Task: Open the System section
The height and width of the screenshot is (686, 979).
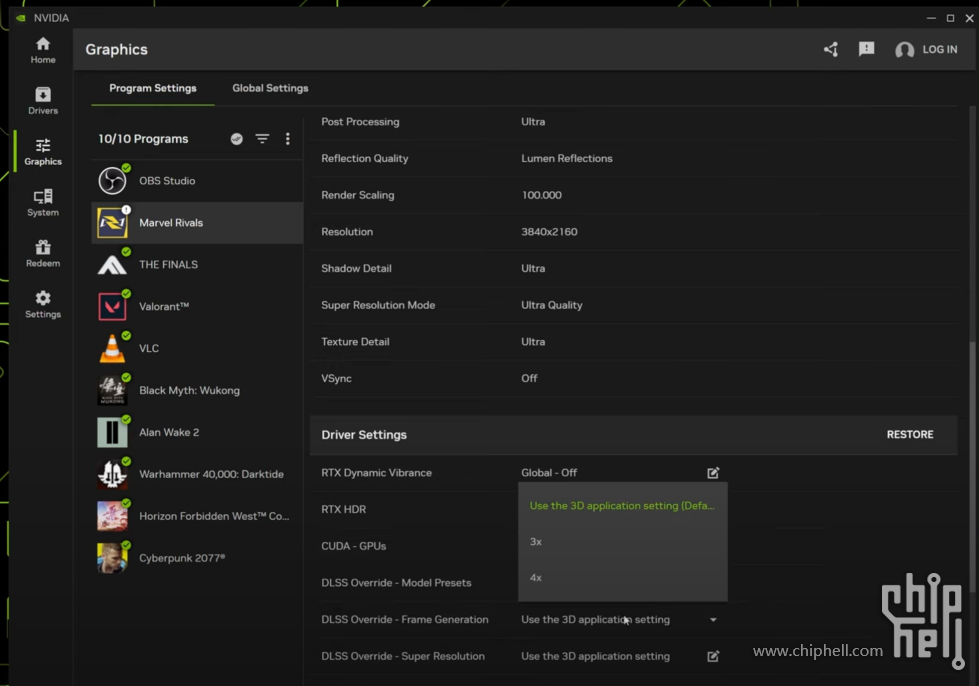Action: [x=42, y=203]
